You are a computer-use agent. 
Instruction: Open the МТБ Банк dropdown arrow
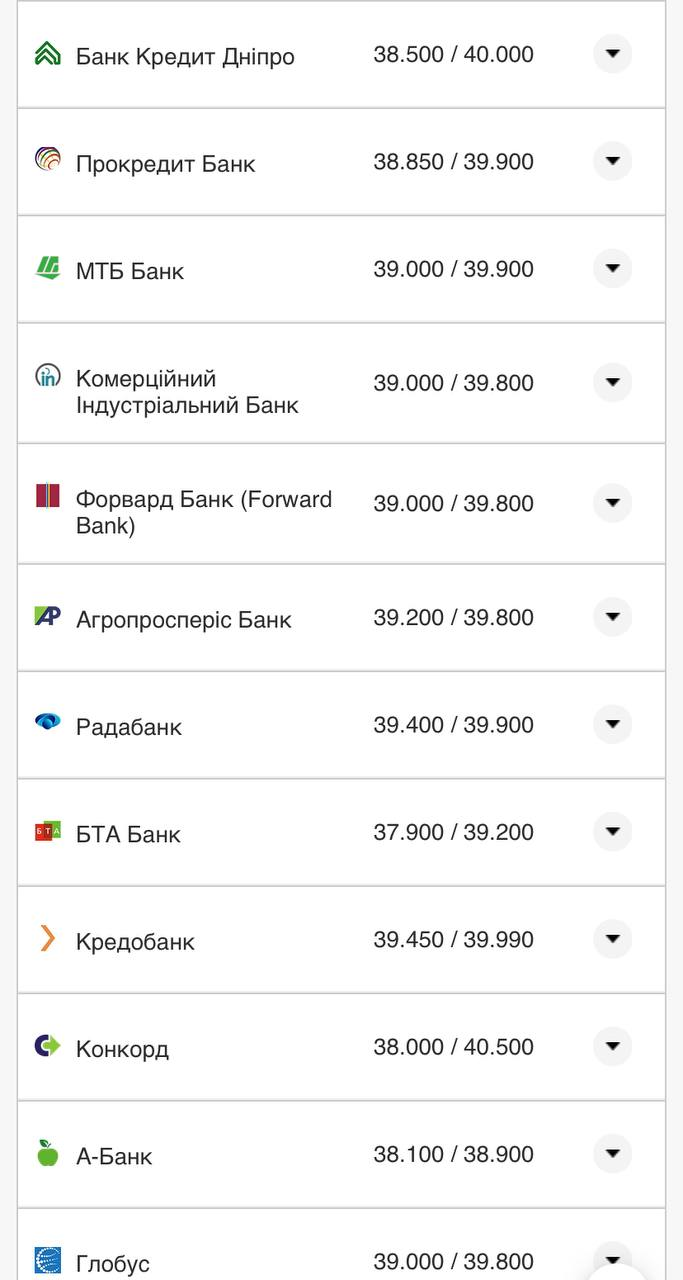[612, 268]
